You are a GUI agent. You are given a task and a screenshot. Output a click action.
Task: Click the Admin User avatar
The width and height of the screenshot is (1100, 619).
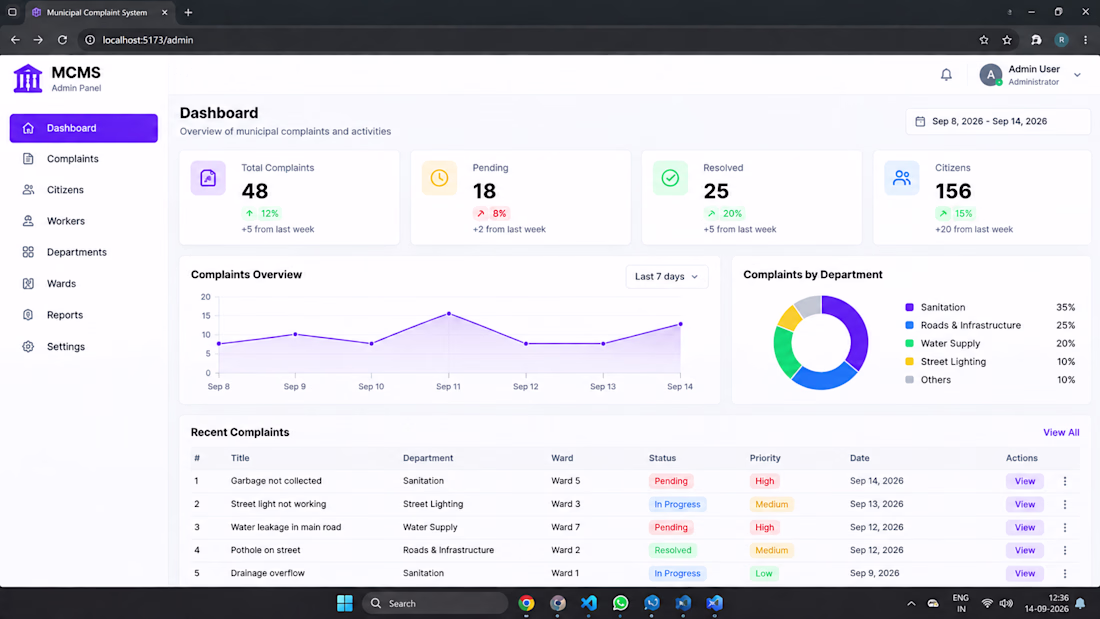(x=991, y=75)
